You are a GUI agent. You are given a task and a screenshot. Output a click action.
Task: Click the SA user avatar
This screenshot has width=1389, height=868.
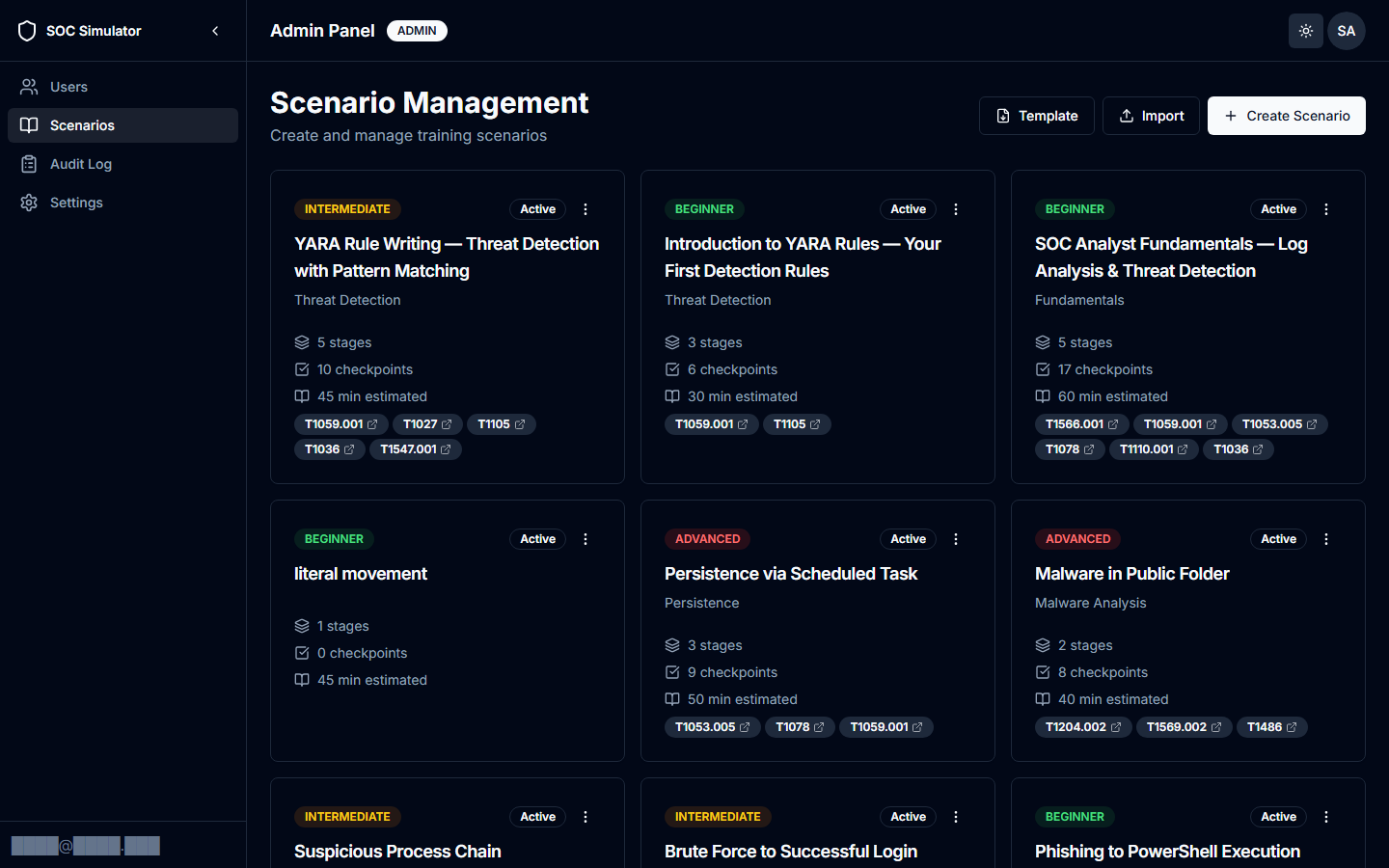(x=1347, y=30)
